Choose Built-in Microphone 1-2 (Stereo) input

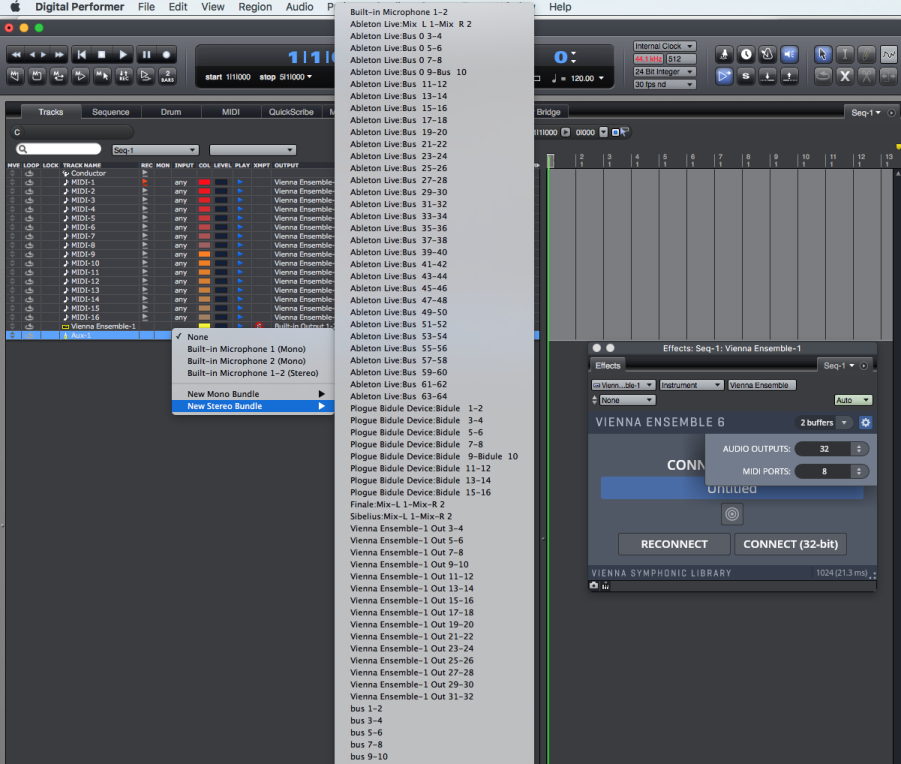(x=253, y=373)
